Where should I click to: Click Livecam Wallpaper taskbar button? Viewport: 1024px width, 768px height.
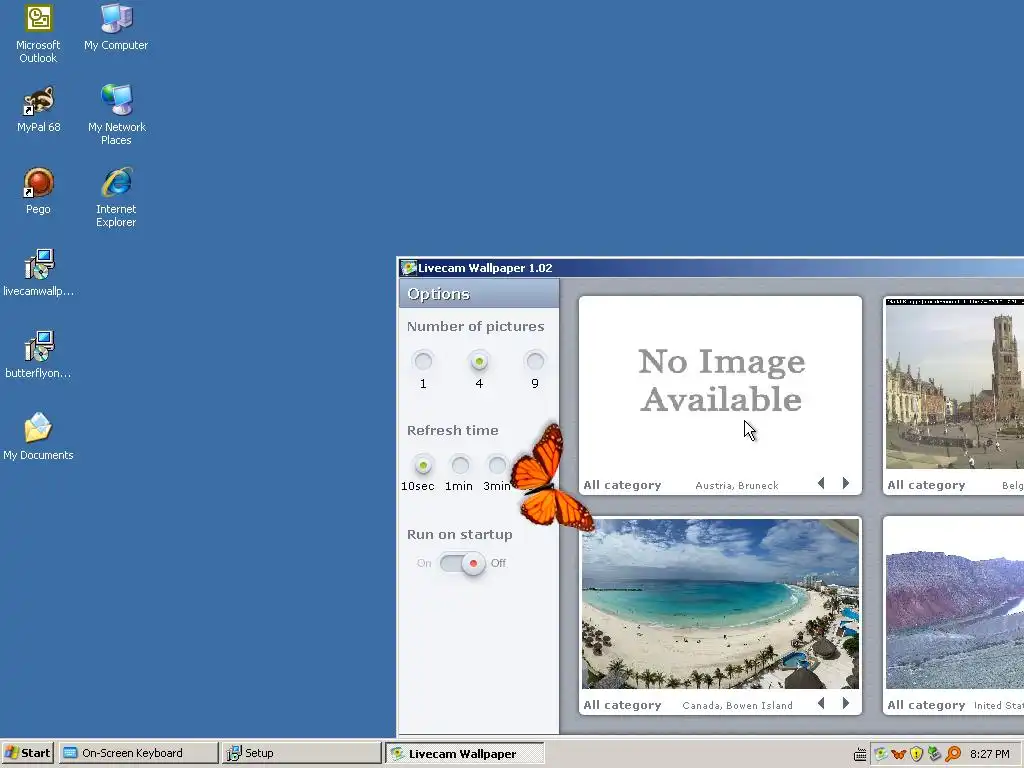[464, 753]
